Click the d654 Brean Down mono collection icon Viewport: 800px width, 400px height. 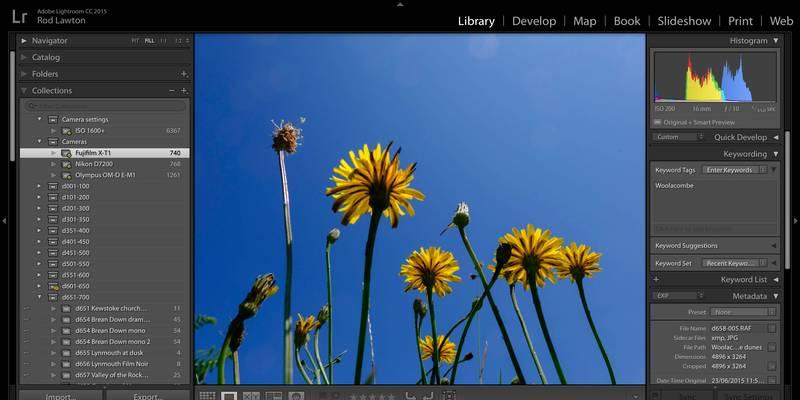point(66,331)
